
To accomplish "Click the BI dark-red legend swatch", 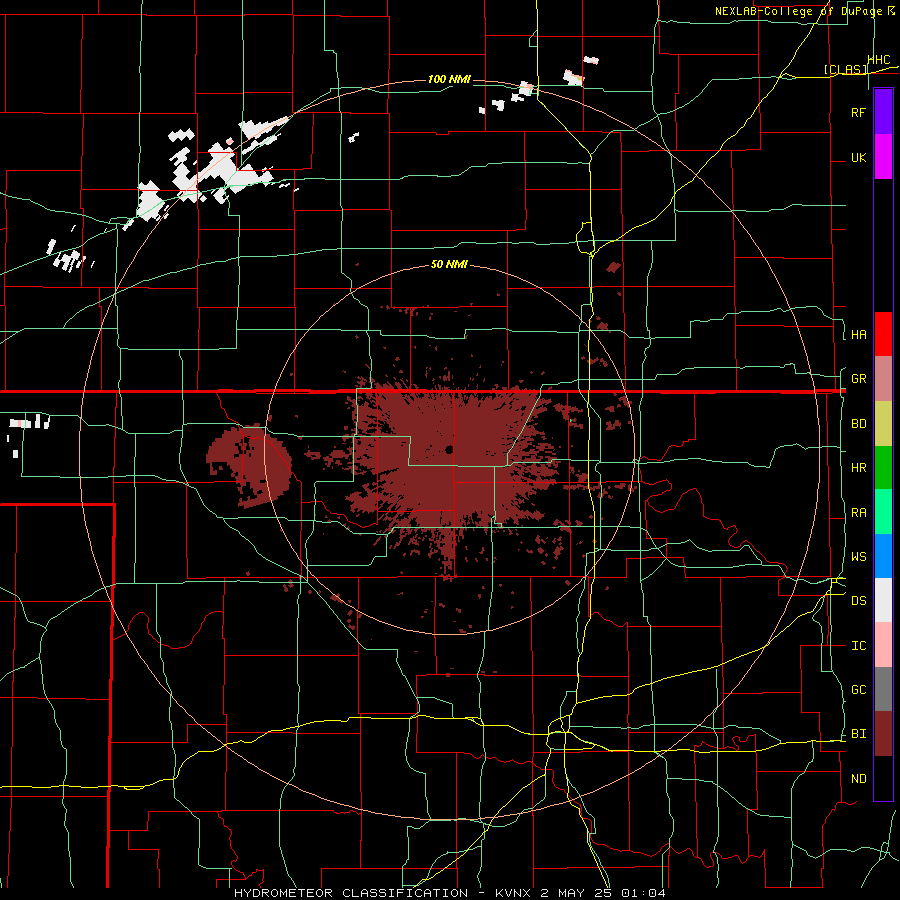I will [x=883, y=734].
